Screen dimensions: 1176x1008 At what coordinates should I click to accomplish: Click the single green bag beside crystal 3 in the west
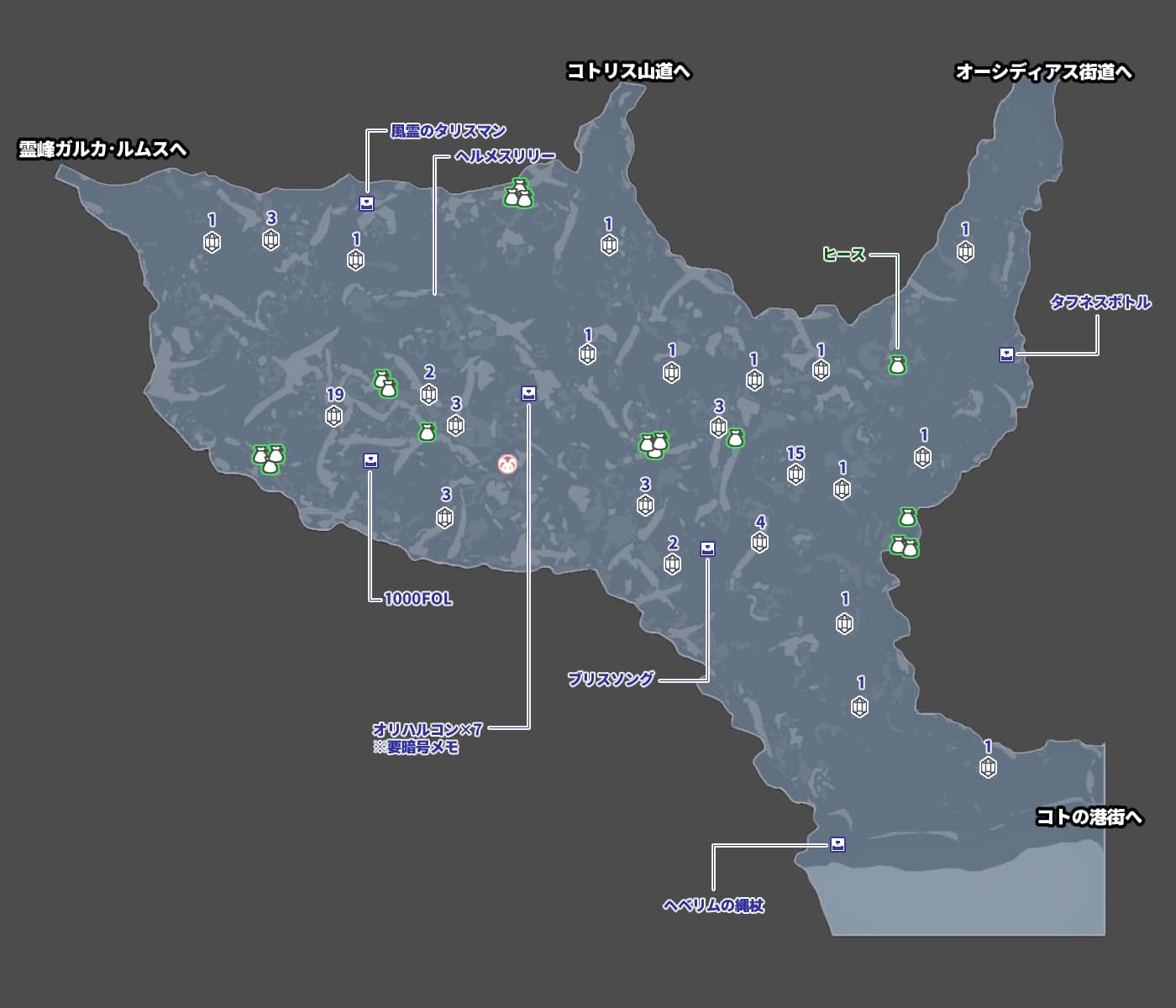click(427, 433)
